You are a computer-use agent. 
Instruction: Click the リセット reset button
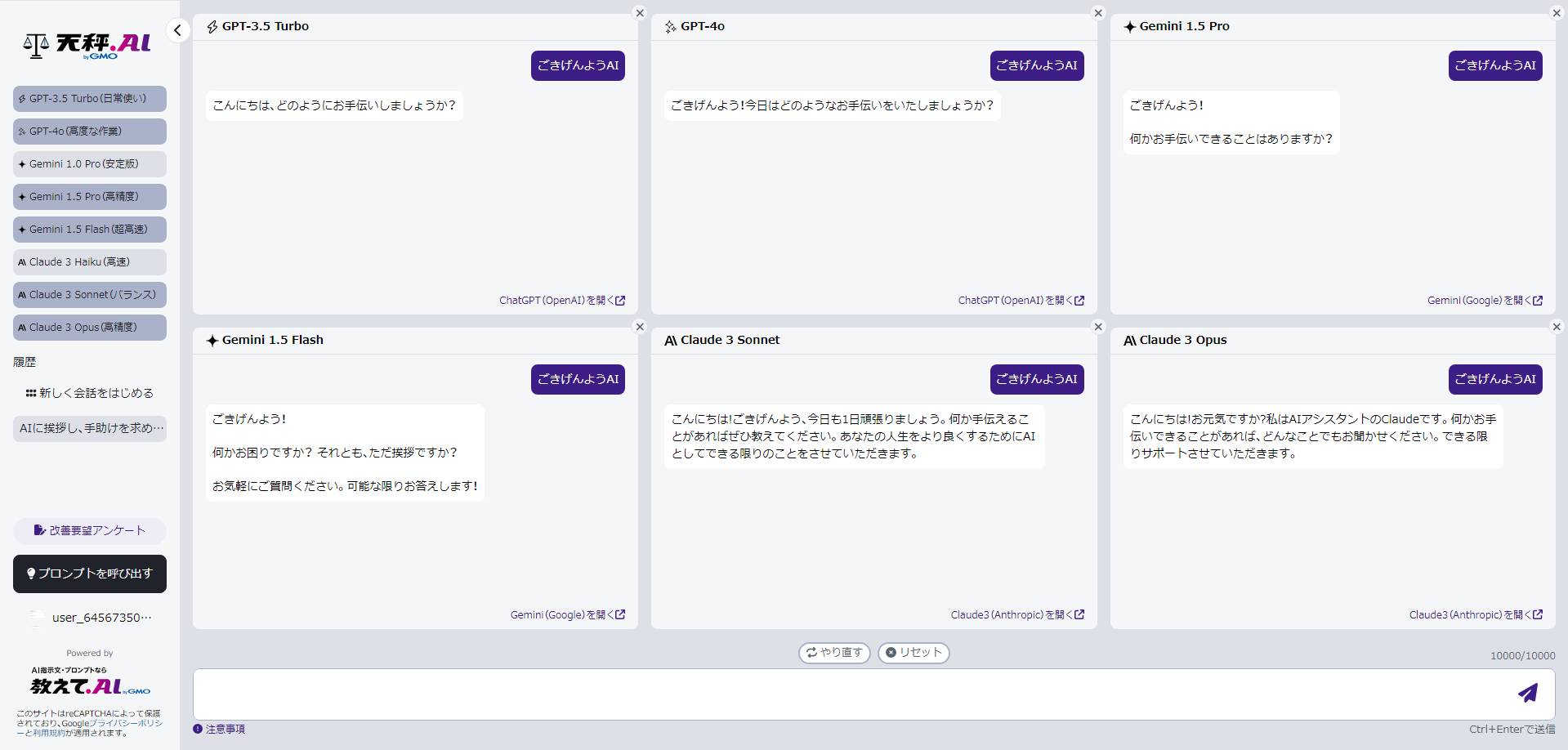914,653
